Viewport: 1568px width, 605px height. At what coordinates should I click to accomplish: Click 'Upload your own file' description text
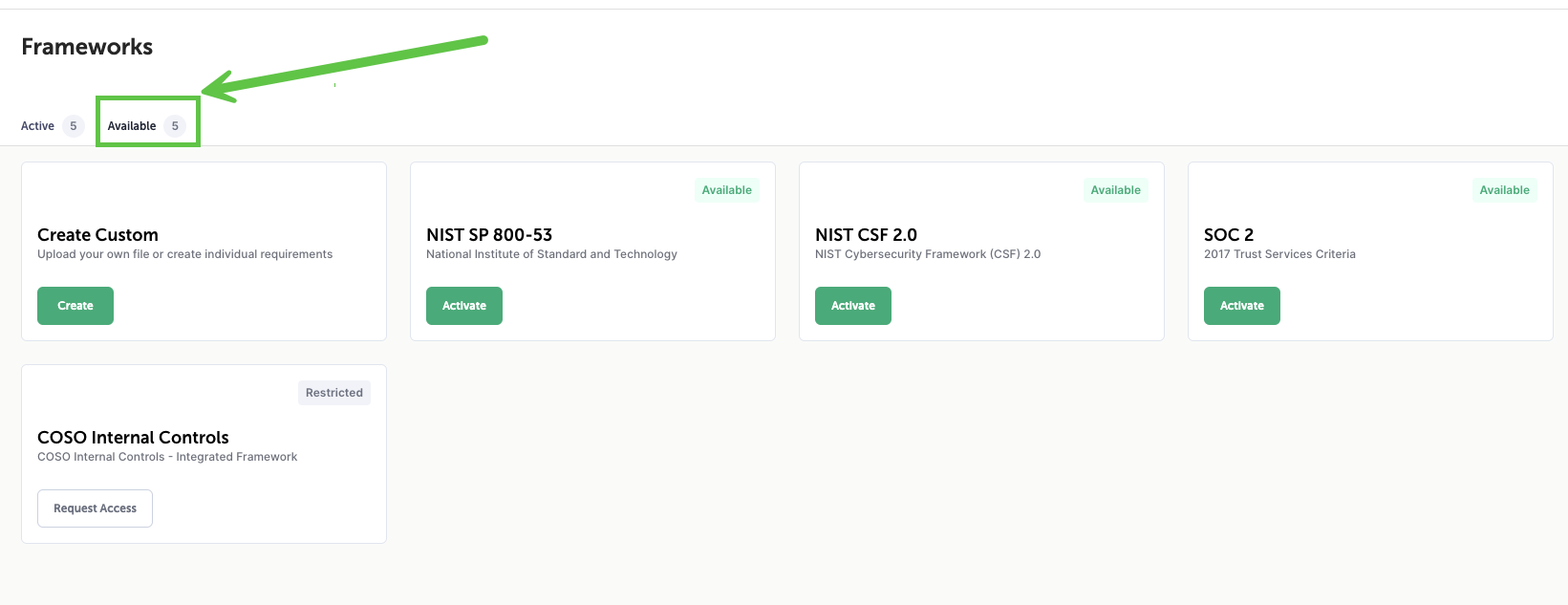[184, 254]
